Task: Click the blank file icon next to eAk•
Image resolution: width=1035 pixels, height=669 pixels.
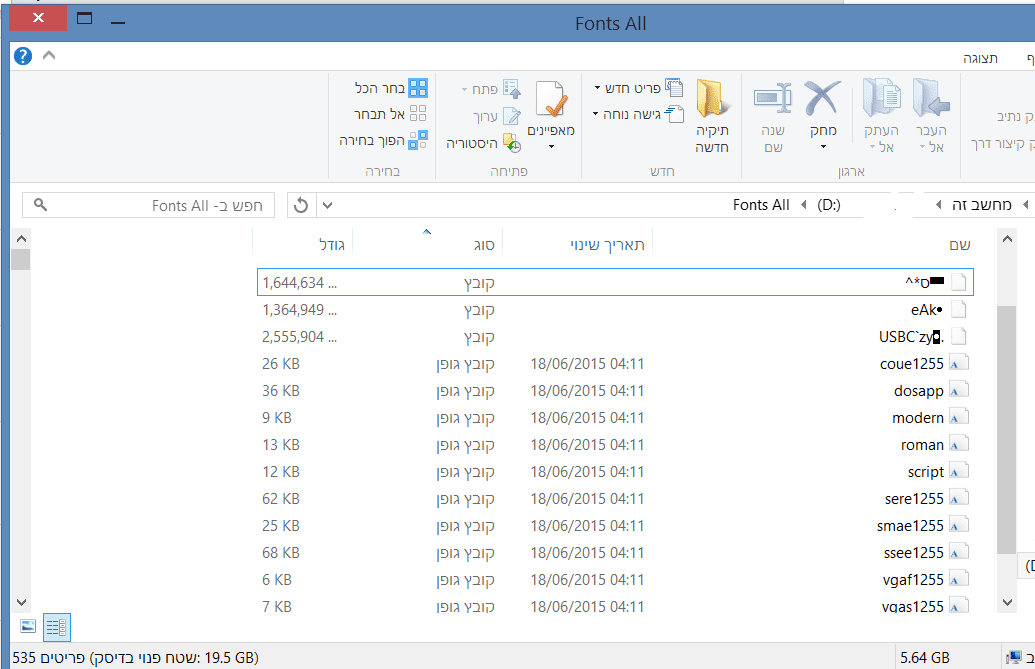Action: [958, 309]
